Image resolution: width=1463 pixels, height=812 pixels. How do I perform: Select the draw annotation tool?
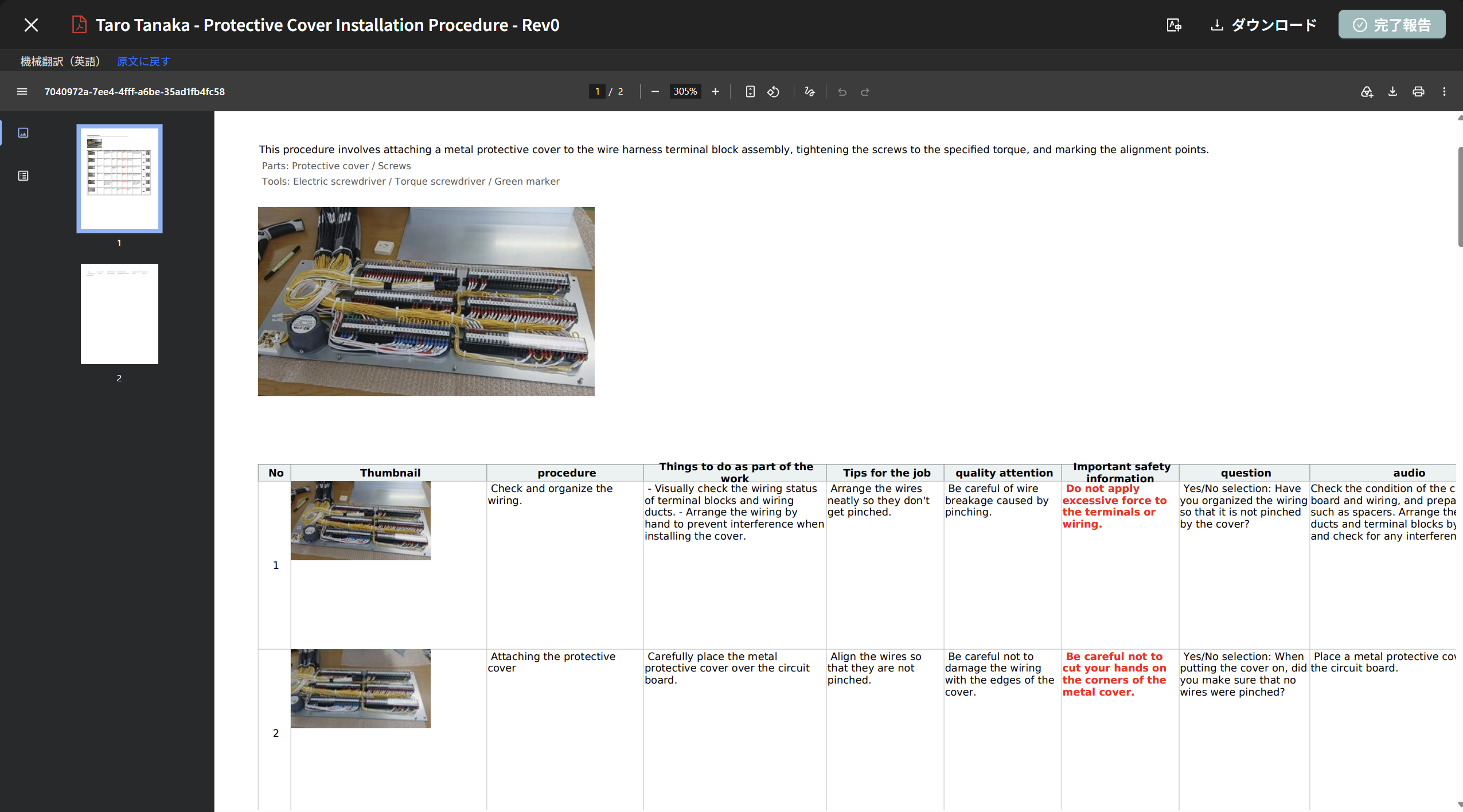pyautogui.click(x=810, y=92)
